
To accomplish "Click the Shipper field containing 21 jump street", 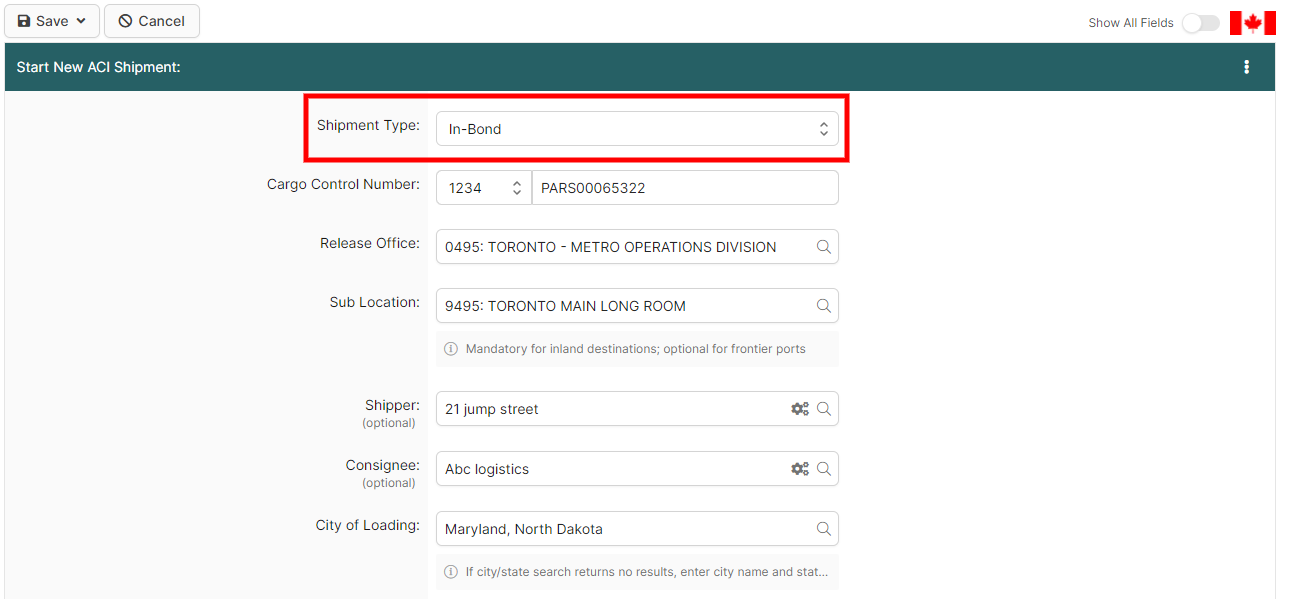I will (x=610, y=409).
